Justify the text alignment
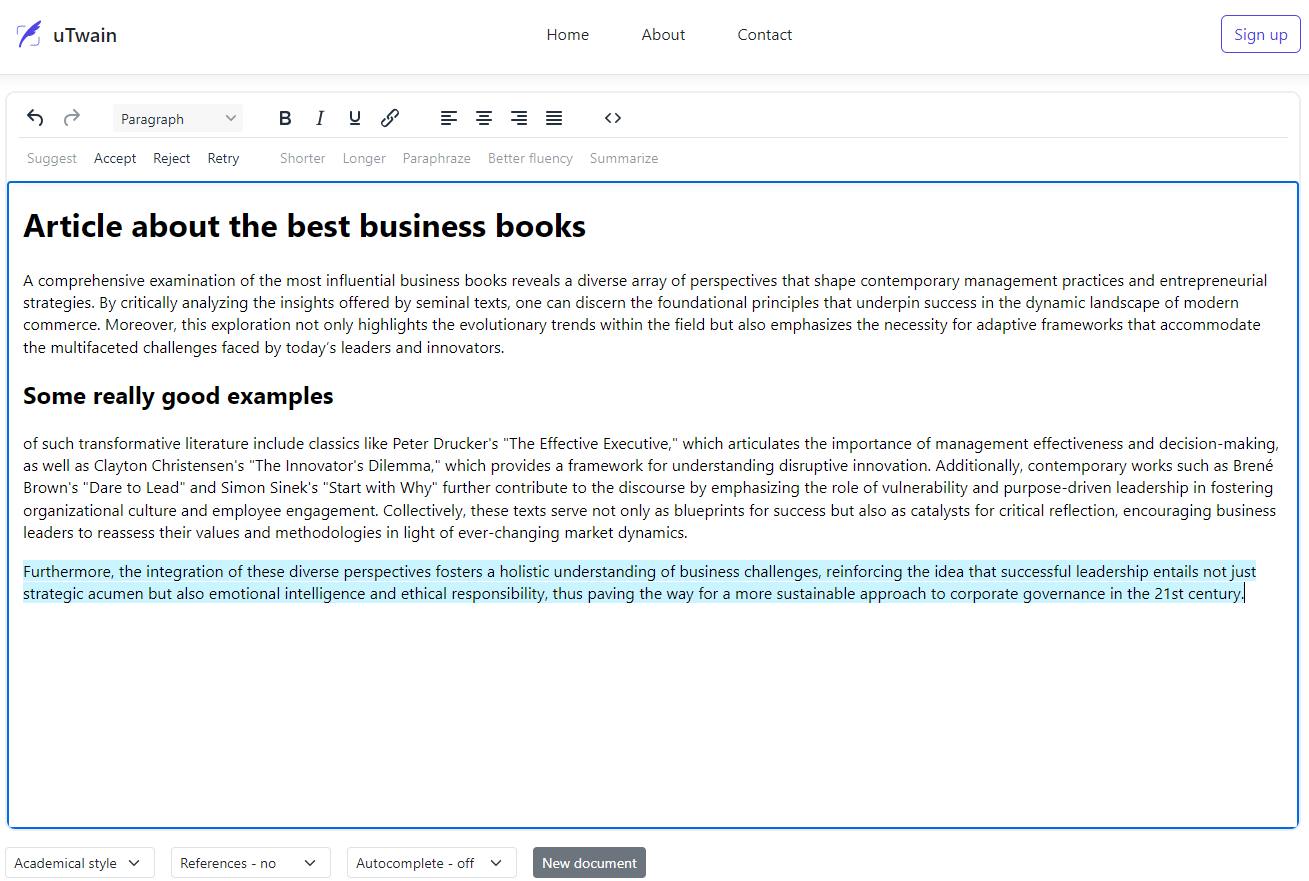Screen dimensions: 1309x881 pyautogui.click(x=554, y=118)
